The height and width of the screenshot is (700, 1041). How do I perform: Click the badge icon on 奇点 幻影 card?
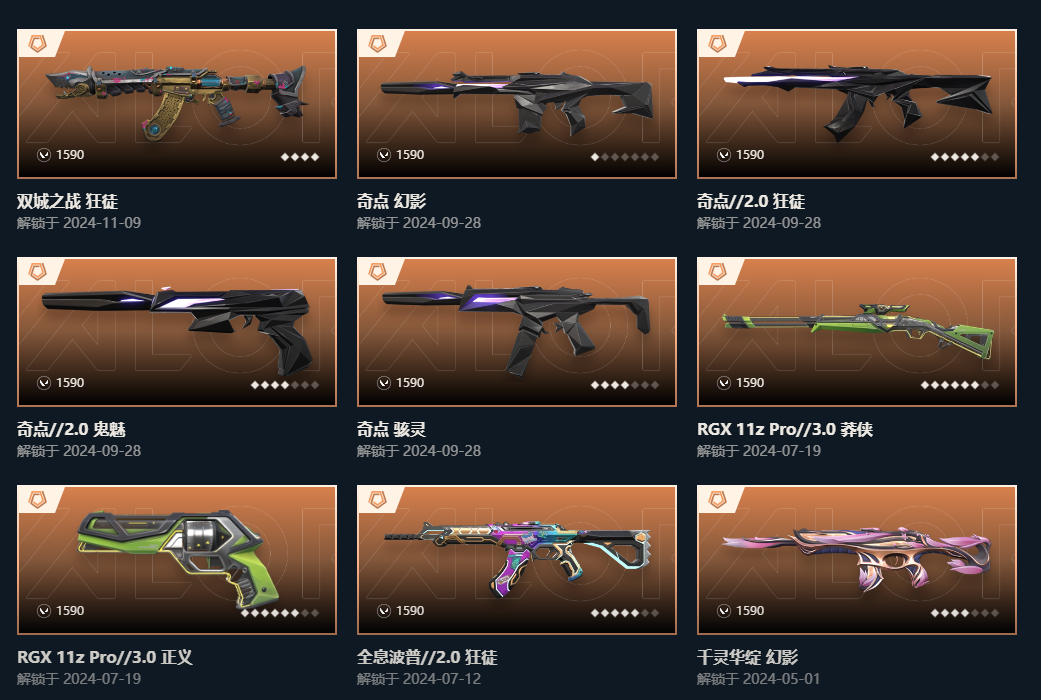[x=378, y=44]
